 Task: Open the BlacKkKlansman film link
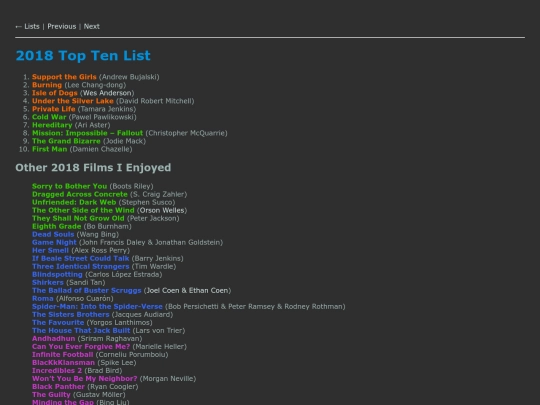coord(63,363)
